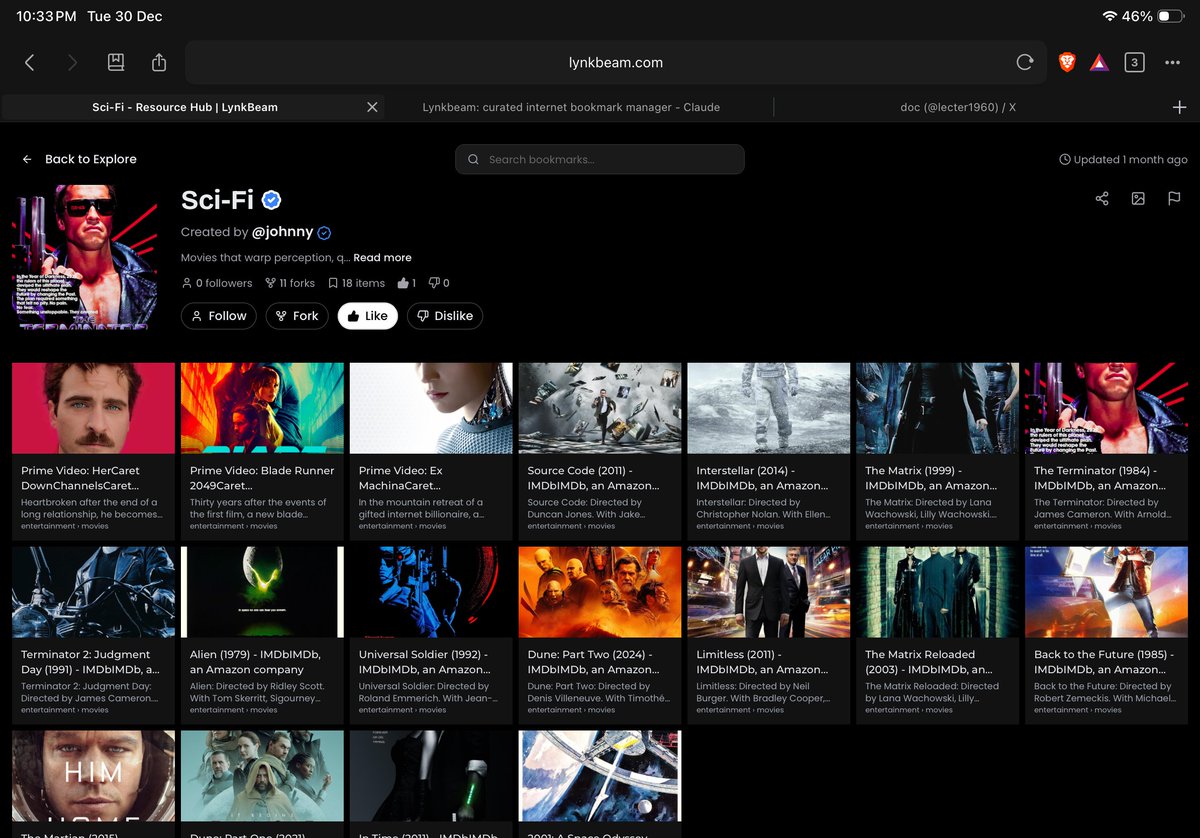Open the Ex Machina bookmark thumbnail
Screen dimensions: 1200x838
pos(431,408)
